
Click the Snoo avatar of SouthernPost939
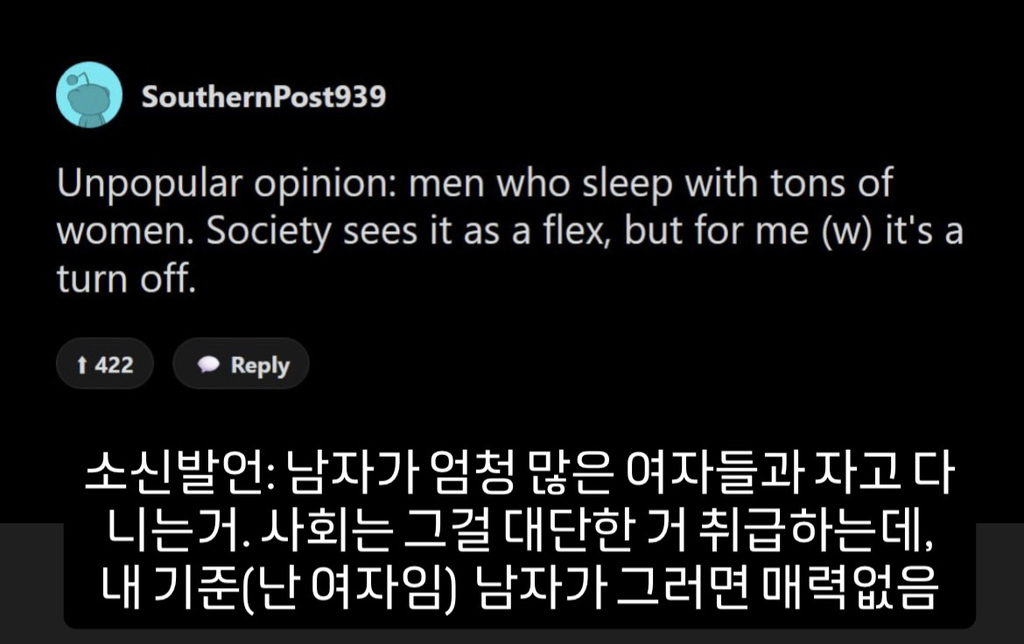pyautogui.click(x=89, y=95)
